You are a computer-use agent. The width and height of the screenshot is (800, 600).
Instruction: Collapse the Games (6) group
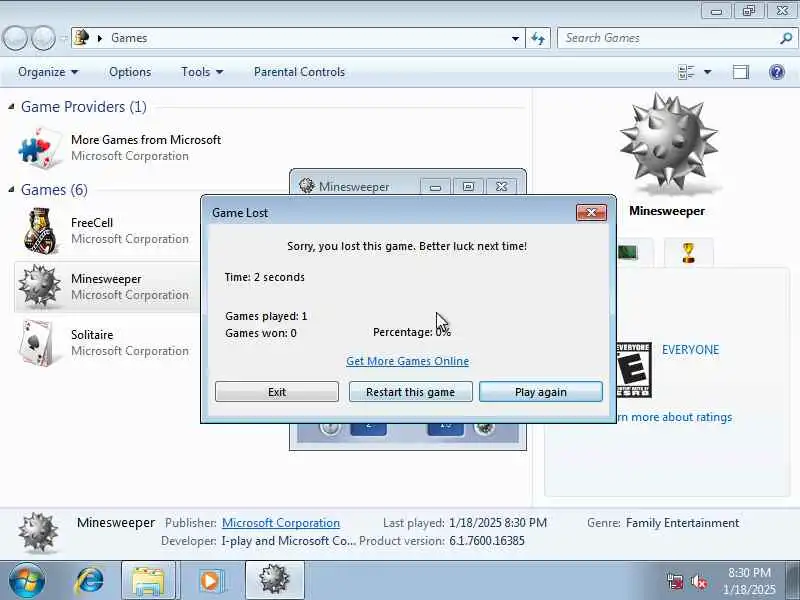[11, 190]
